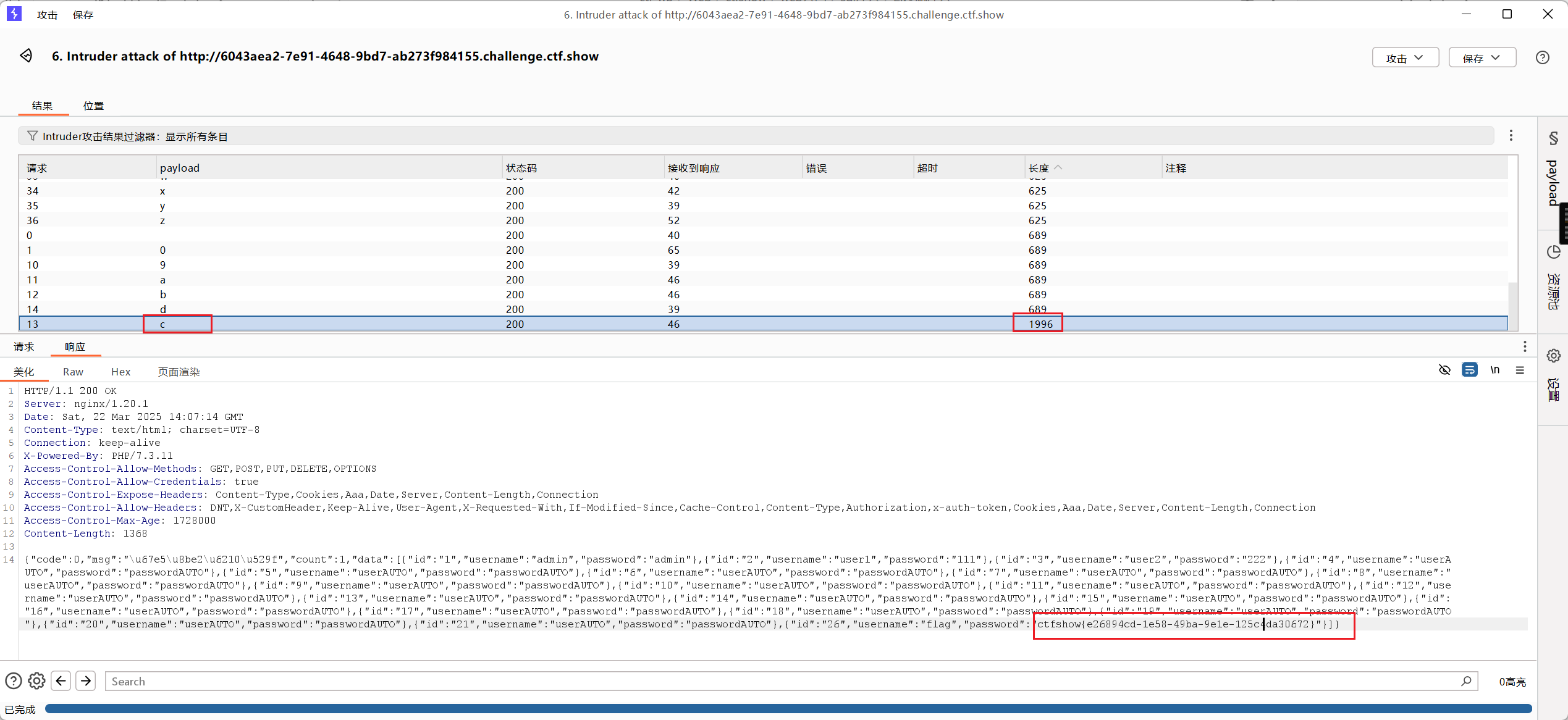This screenshot has width=1568, height=720.
Task: Click the back arrow beside the attack title
Action: pyautogui.click(x=26, y=56)
